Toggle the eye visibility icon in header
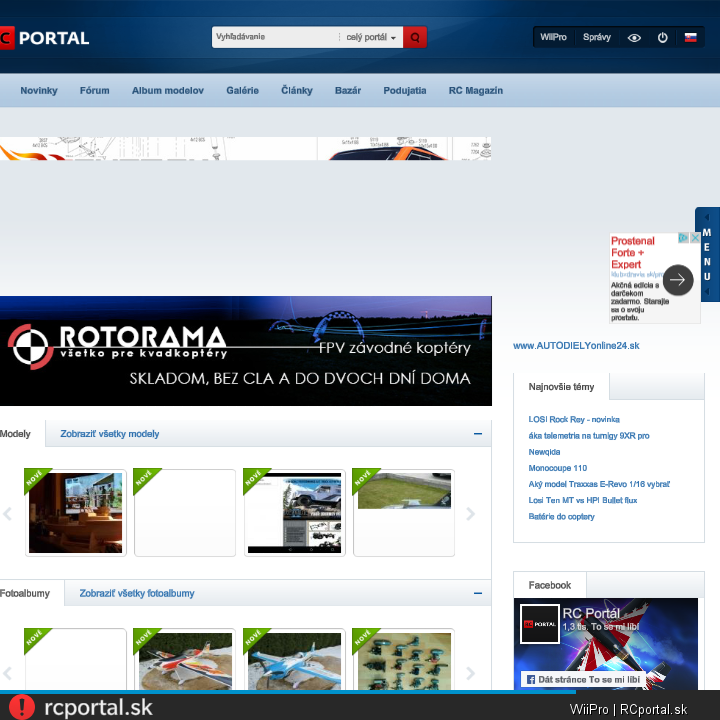 coord(634,38)
